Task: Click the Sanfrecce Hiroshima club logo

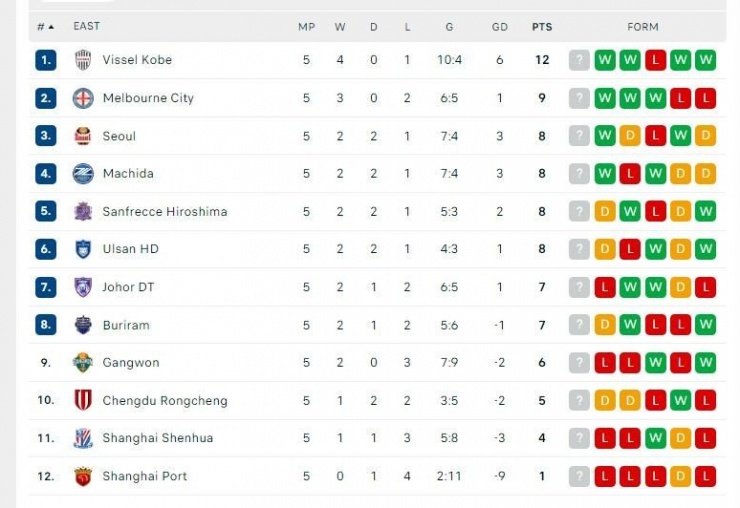Action: click(83, 212)
